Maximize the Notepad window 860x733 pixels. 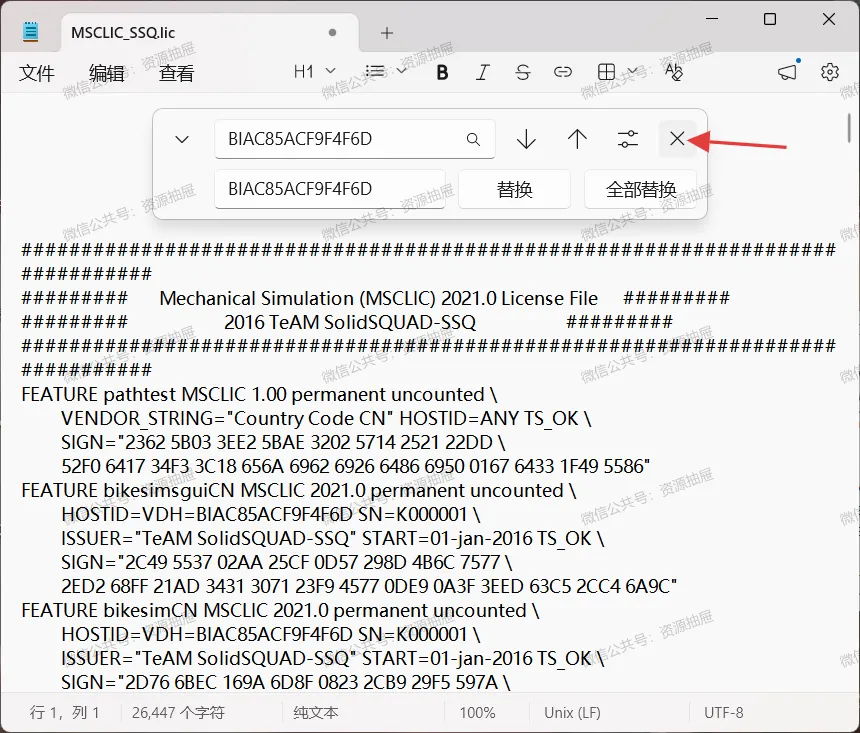pos(770,19)
